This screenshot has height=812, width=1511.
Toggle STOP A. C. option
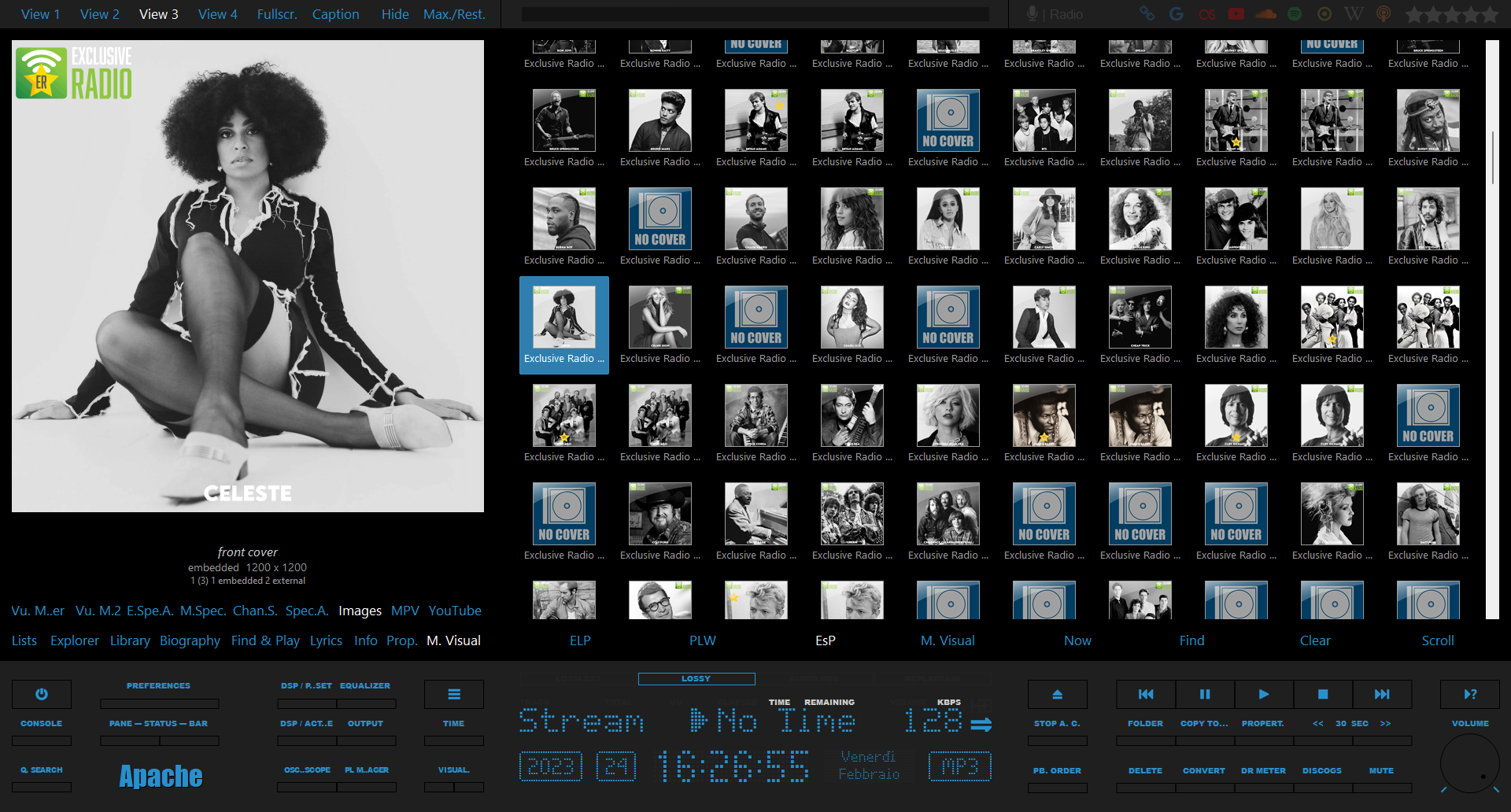(1057, 723)
